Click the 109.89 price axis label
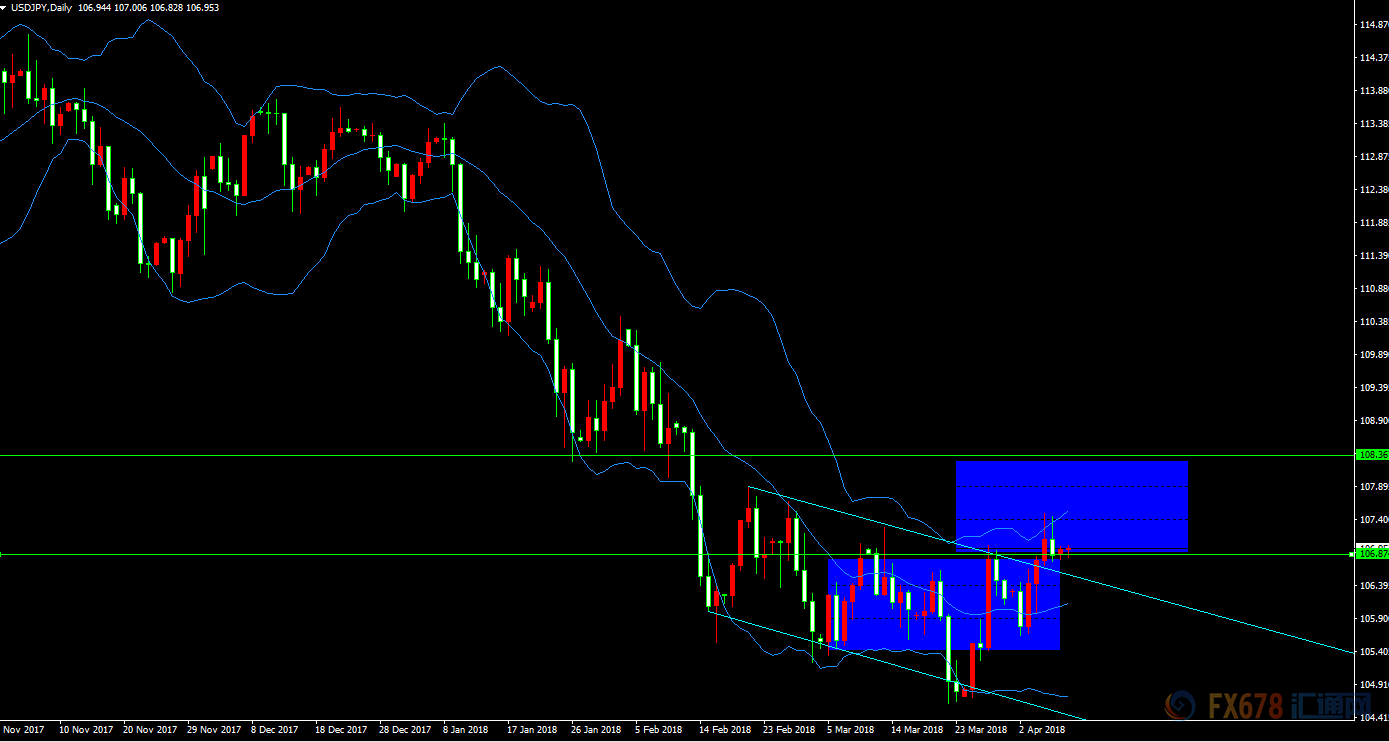1389x742 pixels. click(x=1373, y=355)
